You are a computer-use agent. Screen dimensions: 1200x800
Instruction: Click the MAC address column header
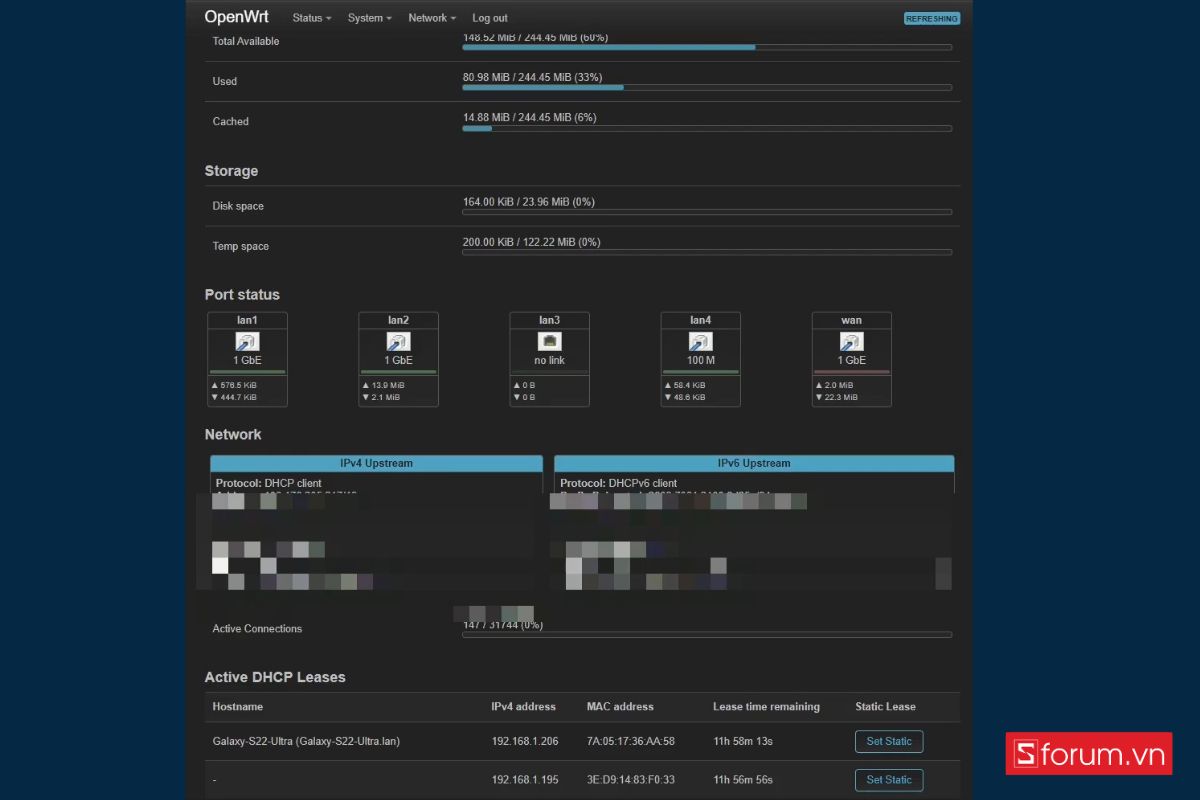(x=620, y=706)
